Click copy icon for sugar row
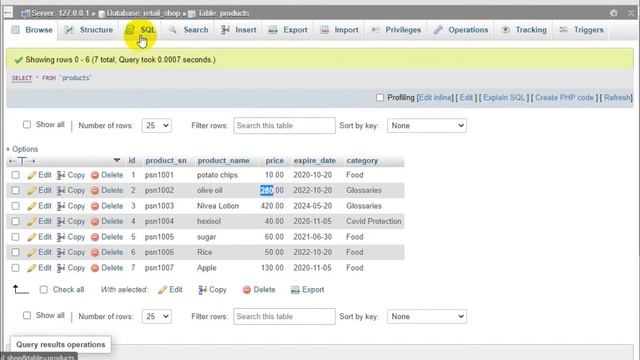 point(61,237)
